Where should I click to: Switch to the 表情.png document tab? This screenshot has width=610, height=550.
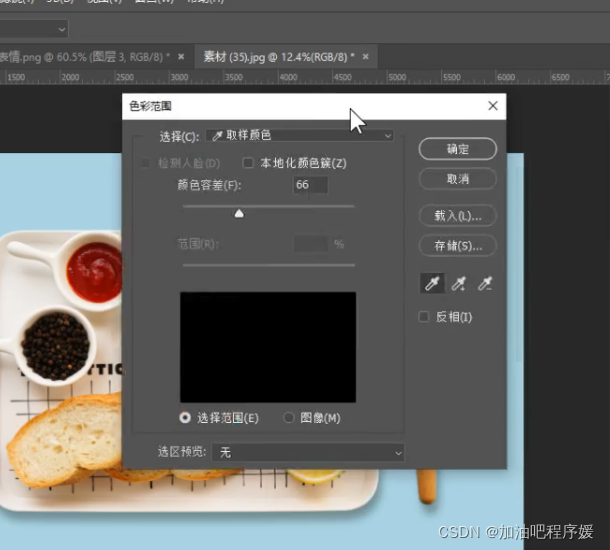pyautogui.click(x=85, y=57)
